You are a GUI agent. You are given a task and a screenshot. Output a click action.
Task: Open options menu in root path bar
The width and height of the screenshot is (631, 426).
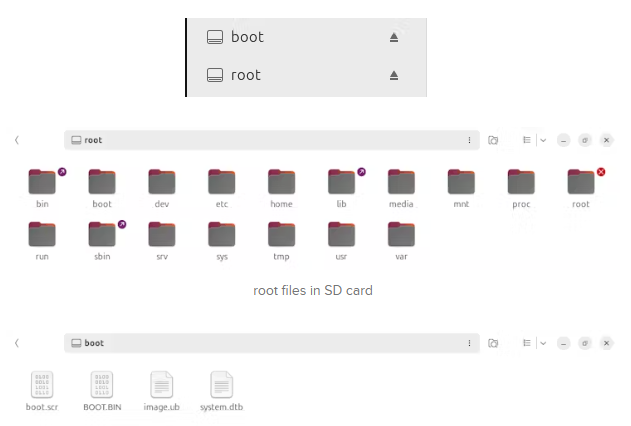[x=469, y=140]
